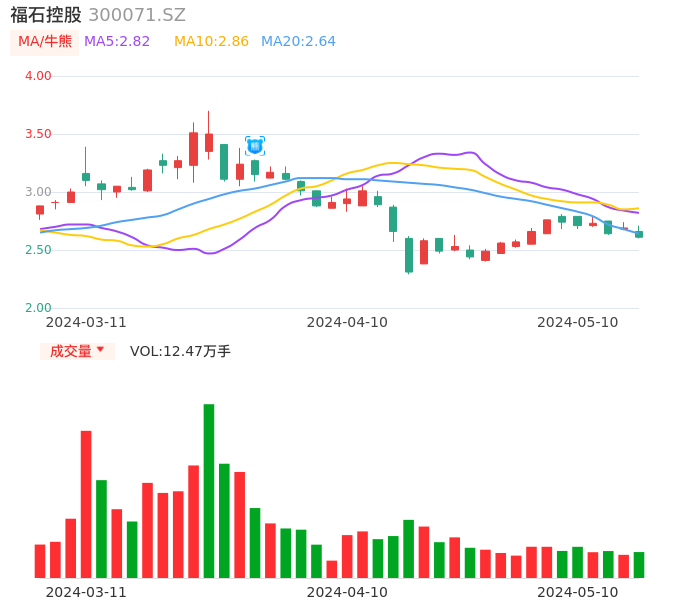Click 2024-04-10 date under price chart
The image size is (686, 606).
(347, 322)
